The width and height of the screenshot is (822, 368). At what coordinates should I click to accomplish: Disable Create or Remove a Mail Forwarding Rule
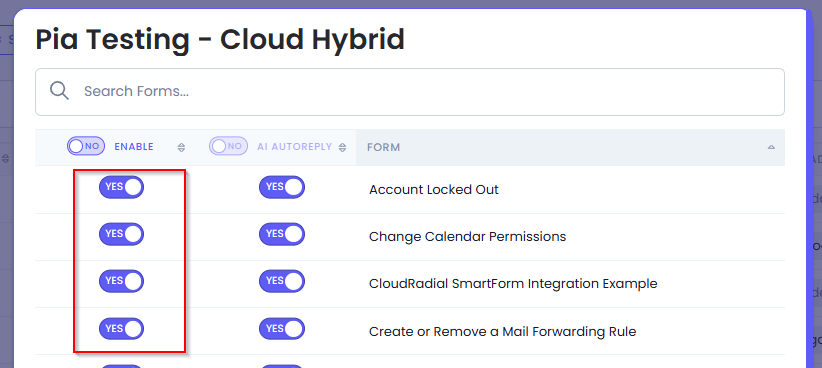pyautogui.click(x=121, y=329)
